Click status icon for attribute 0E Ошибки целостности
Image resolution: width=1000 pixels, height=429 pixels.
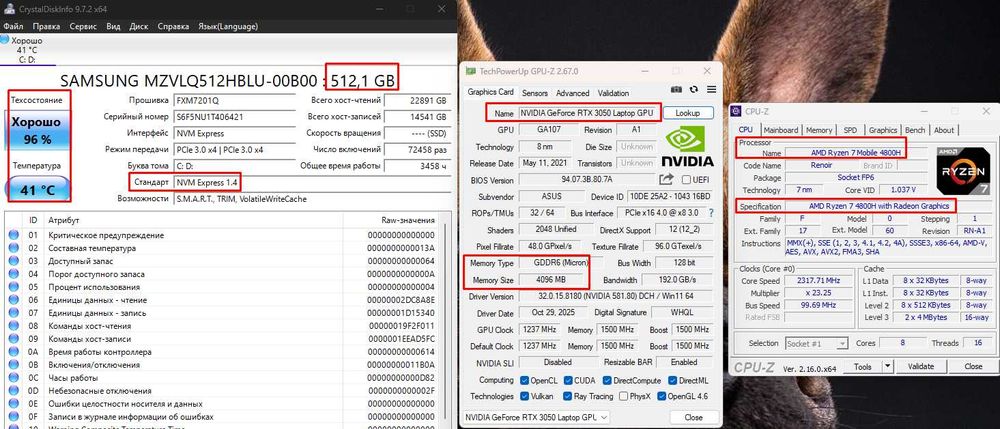pyautogui.click(x=13, y=404)
